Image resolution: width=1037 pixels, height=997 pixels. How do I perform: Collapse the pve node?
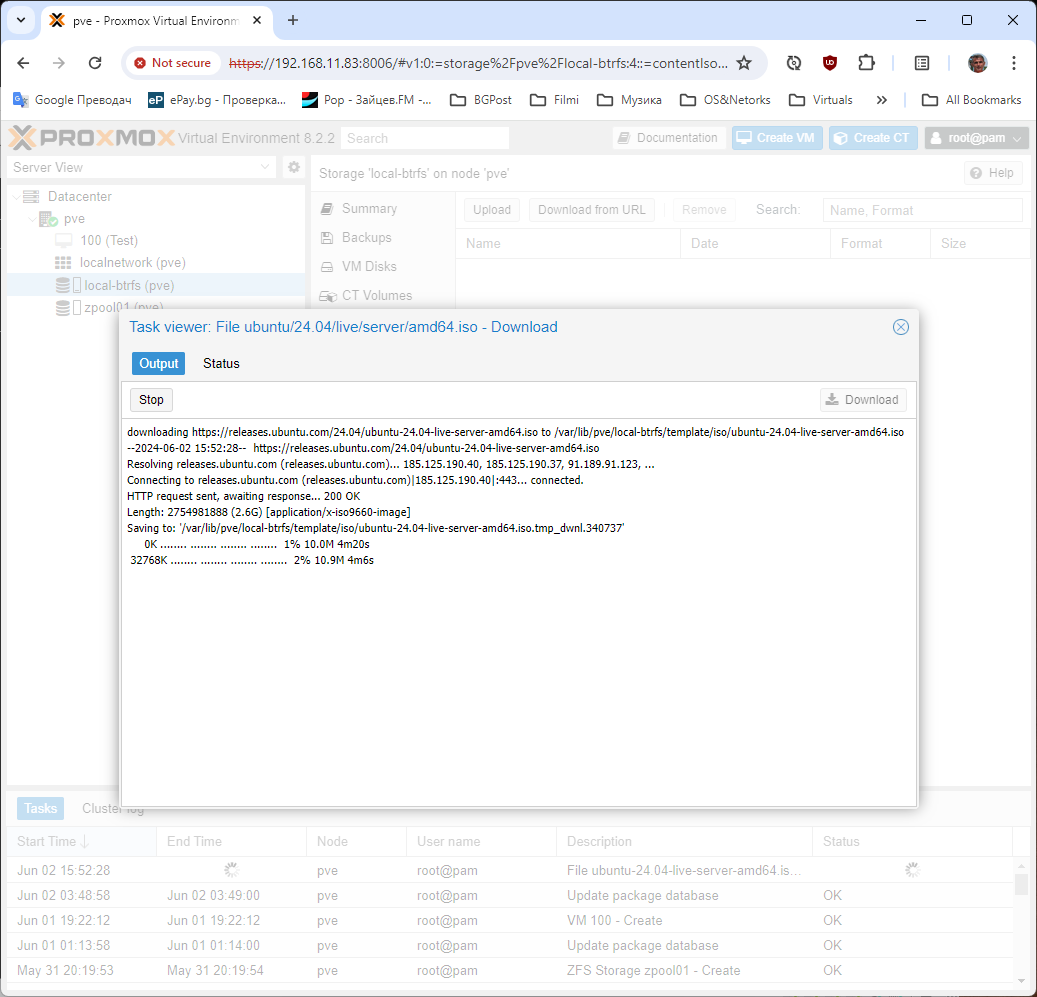point(32,219)
